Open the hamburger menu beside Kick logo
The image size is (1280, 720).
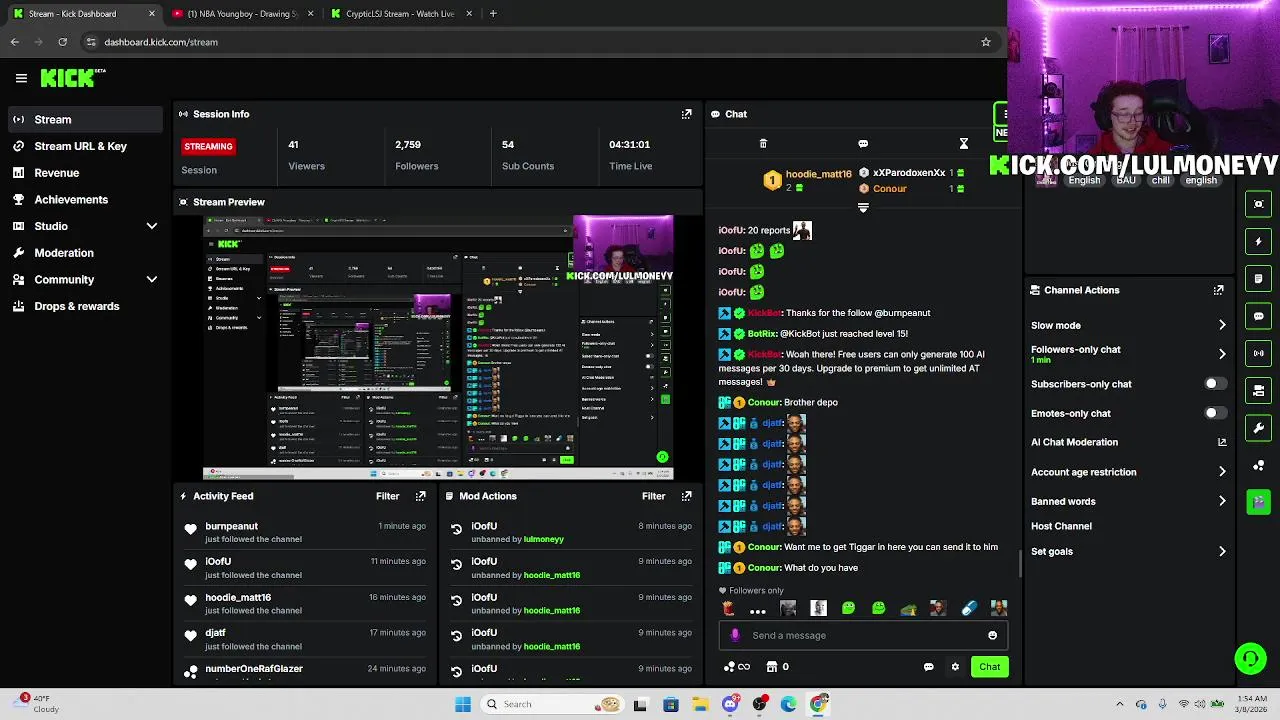[x=21, y=78]
